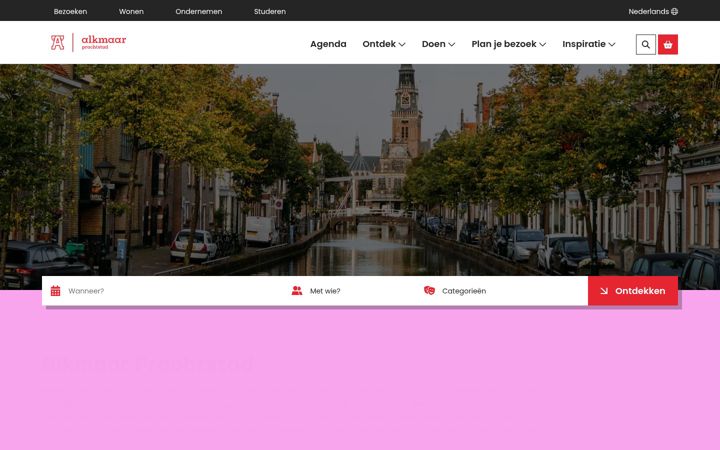Go to the Bezoeken section
The width and height of the screenshot is (720, 450).
coord(70,11)
